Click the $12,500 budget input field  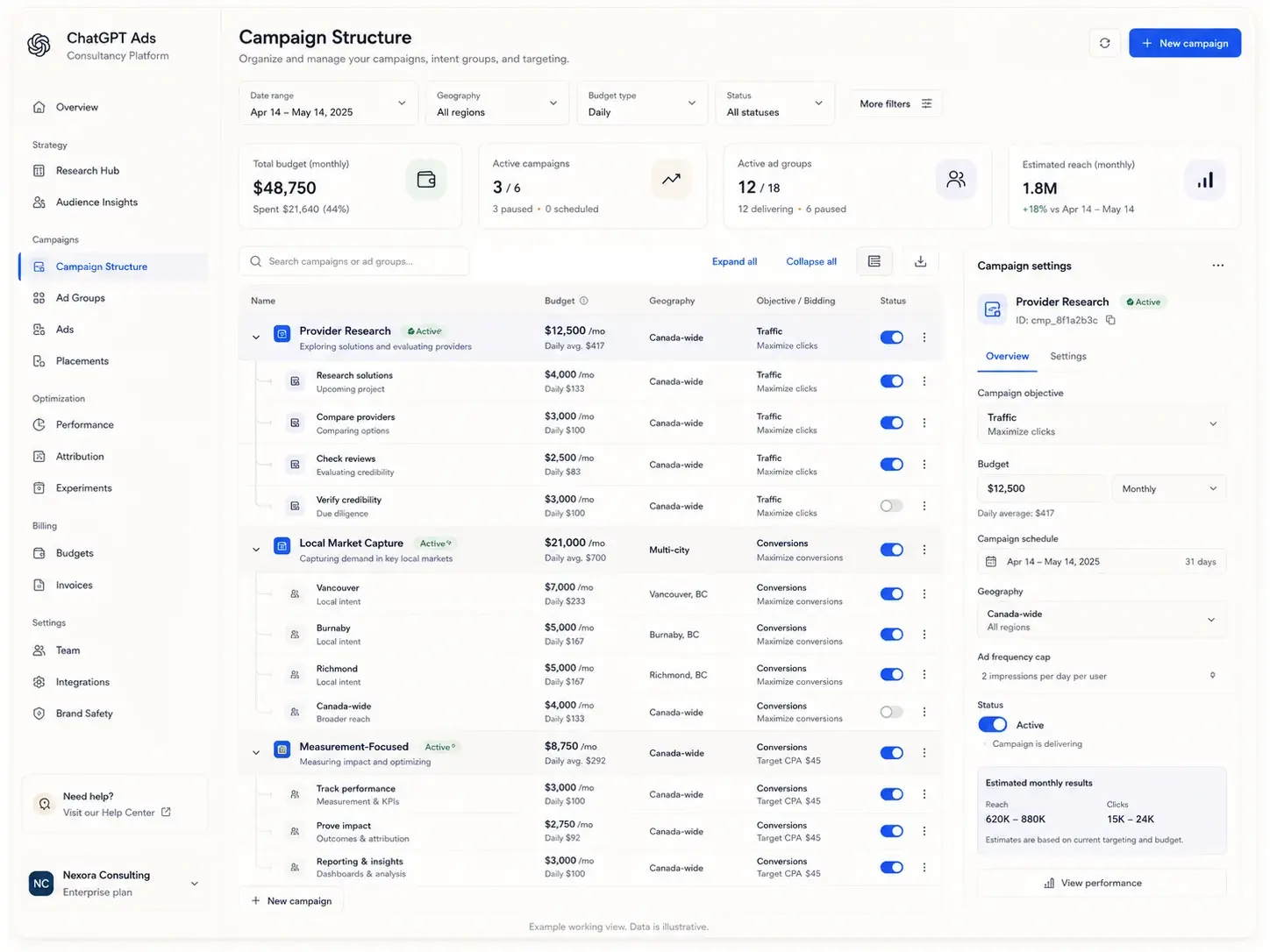(x=1041, y=488)
